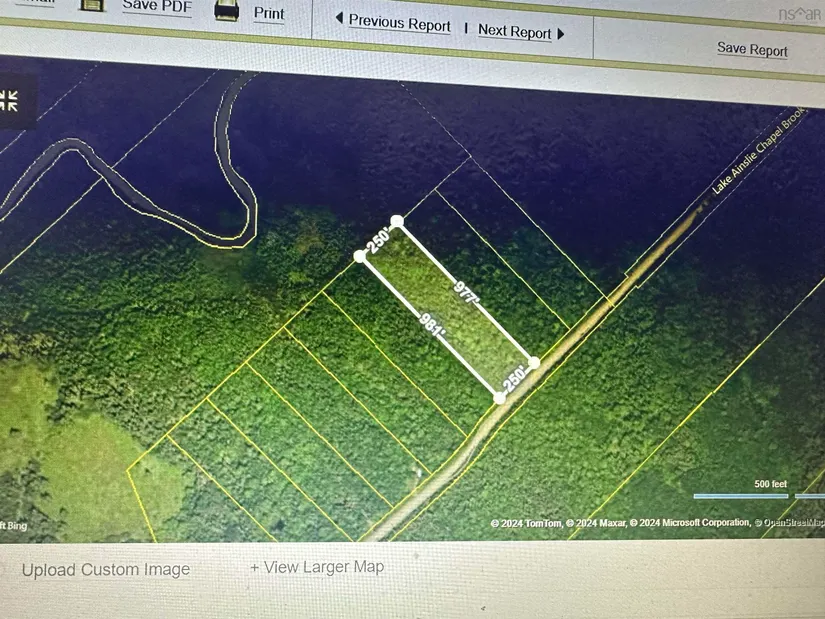Click the right arrow after Next Report
Viewport: 825px width, 619px height.
[561, 33]
